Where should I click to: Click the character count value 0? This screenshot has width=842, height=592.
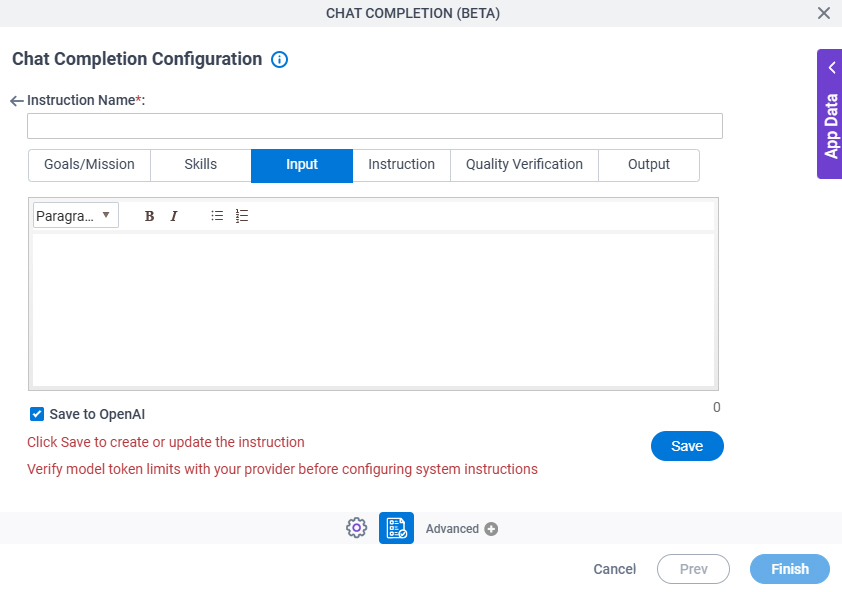(x=716, y=408)
